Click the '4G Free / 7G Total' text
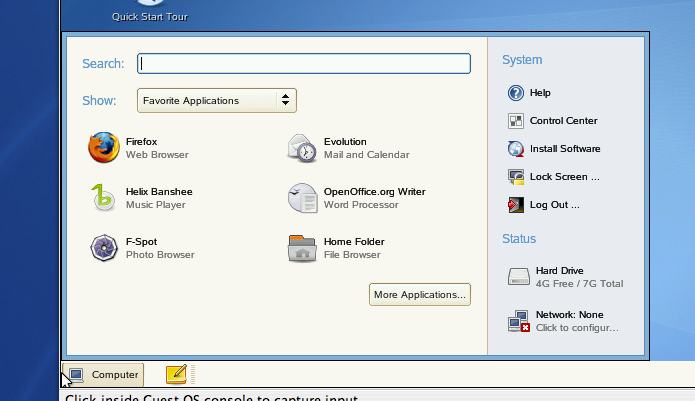 579,284
